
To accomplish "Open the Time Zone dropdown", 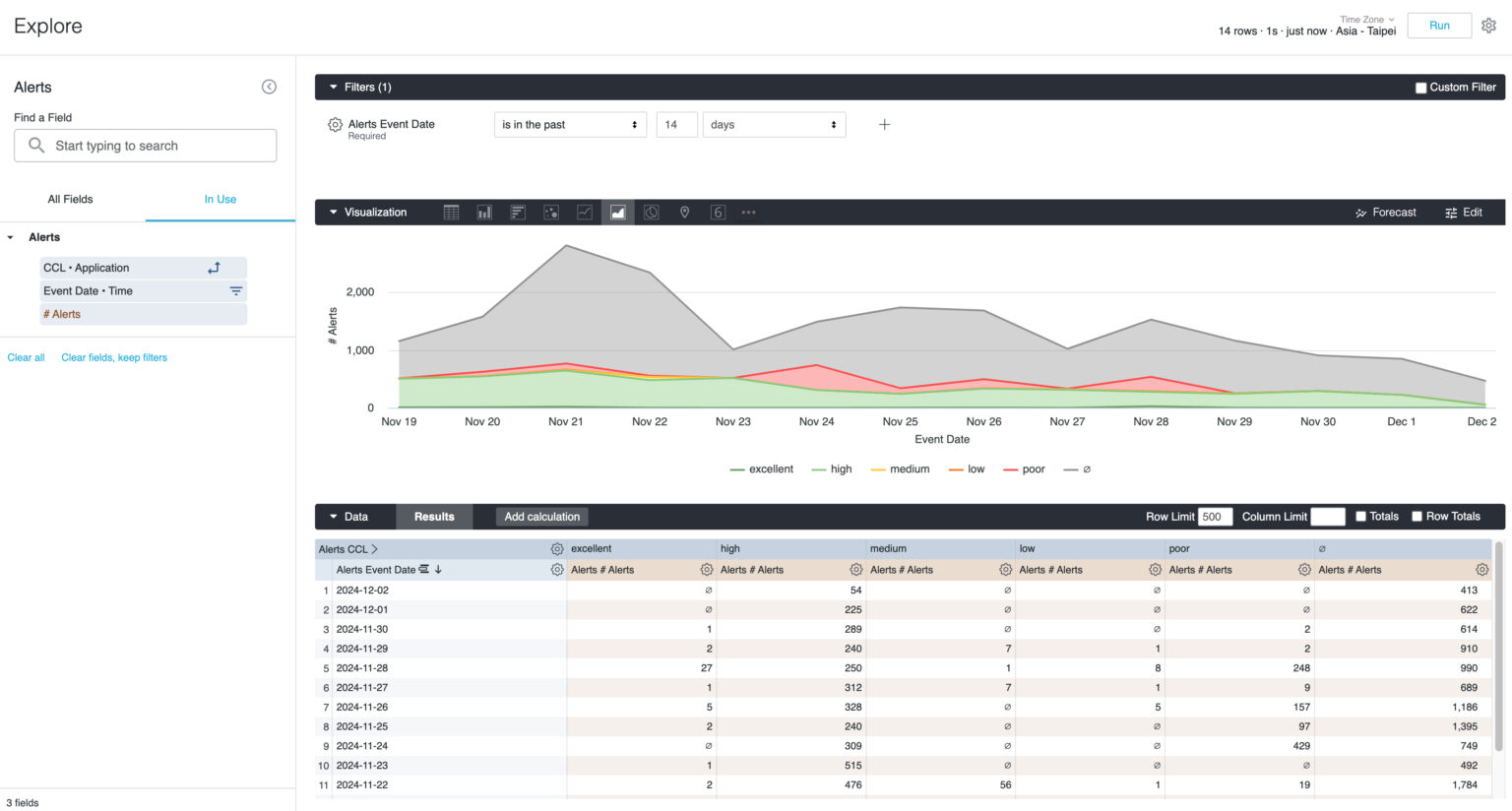I will pos(1366,20).
